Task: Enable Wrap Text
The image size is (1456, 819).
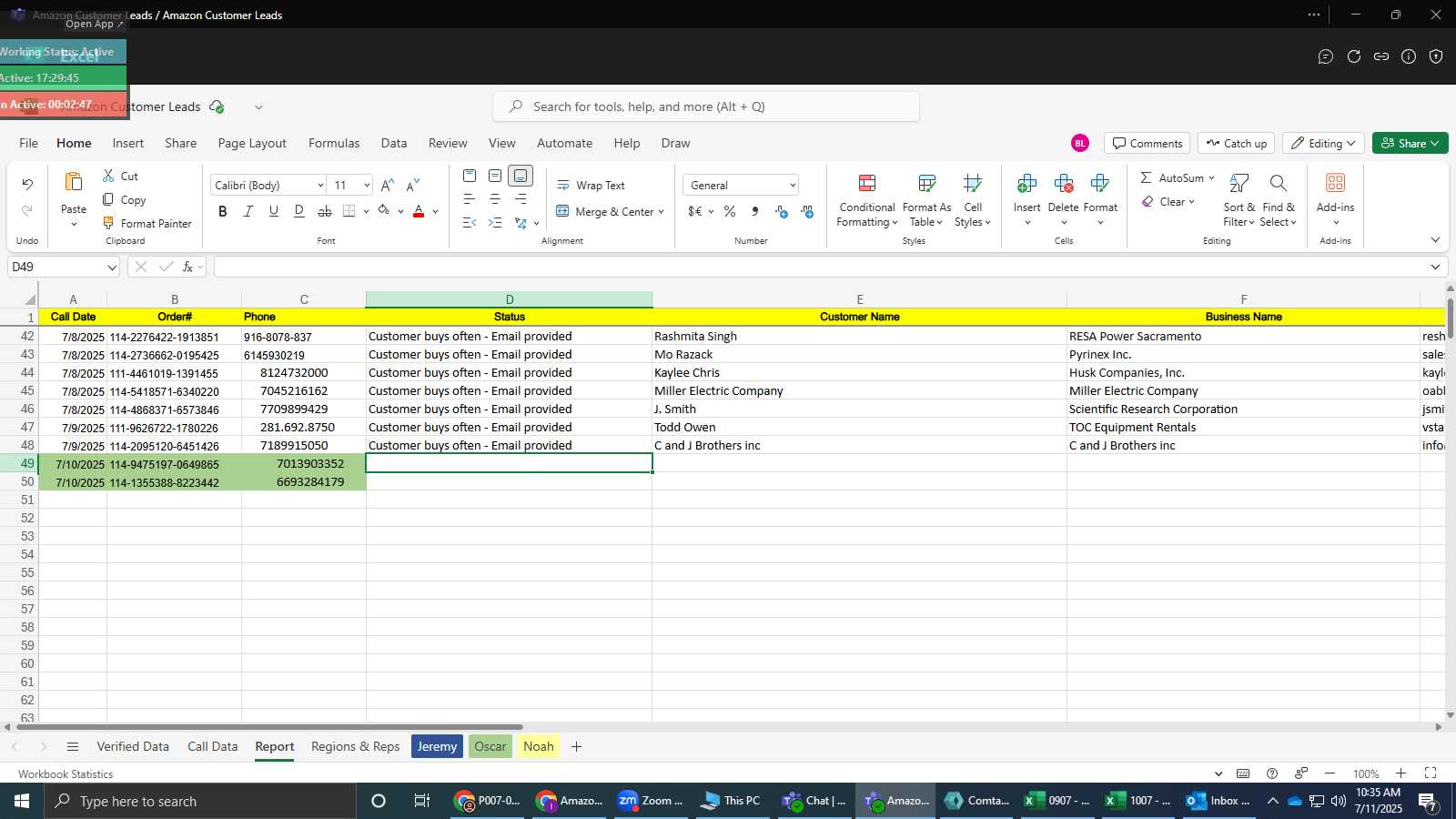Action: (591, 185)
